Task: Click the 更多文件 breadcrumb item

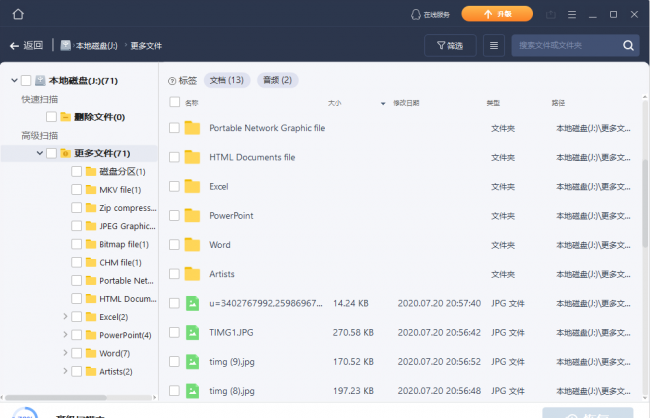Action: [x=146, y=46]
